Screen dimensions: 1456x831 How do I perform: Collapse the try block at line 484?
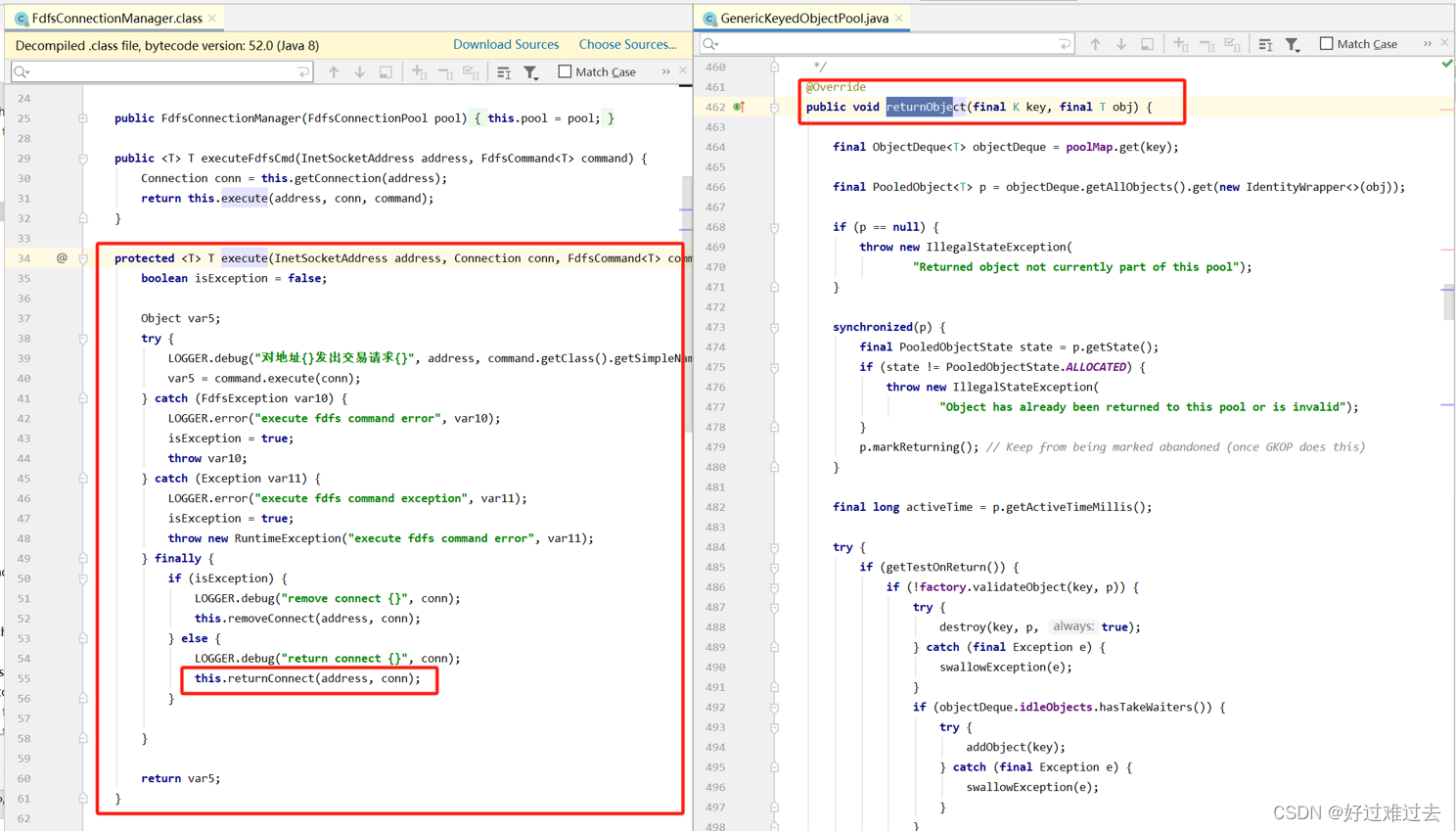(774, 547)
